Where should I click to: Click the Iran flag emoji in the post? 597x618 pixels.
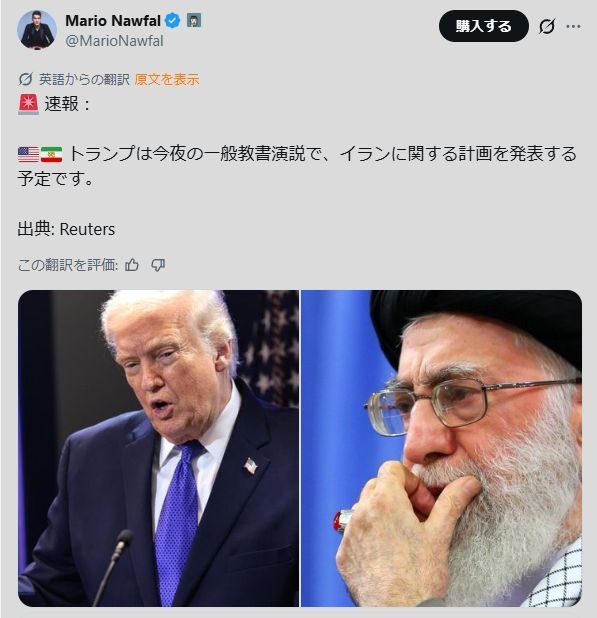tap(52, 154)
